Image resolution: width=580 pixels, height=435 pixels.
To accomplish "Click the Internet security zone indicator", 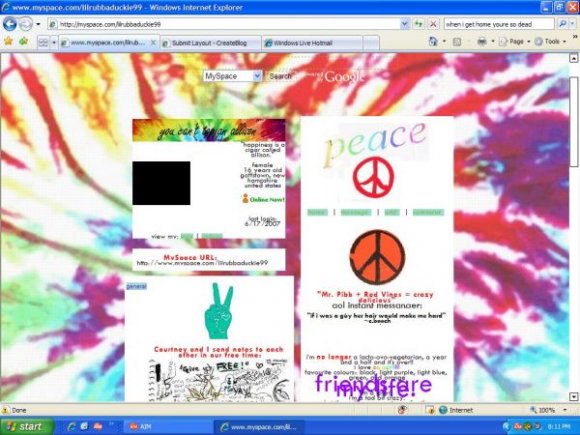I will tap(456, 410).
